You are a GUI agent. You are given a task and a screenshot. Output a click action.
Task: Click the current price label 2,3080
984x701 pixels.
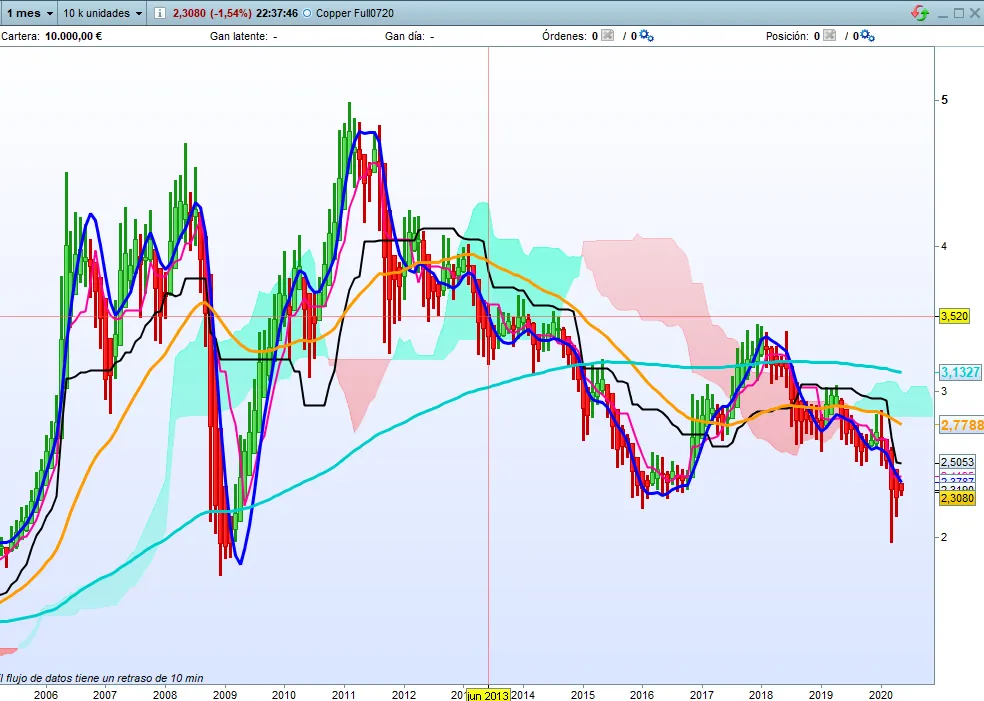(955, 497)
